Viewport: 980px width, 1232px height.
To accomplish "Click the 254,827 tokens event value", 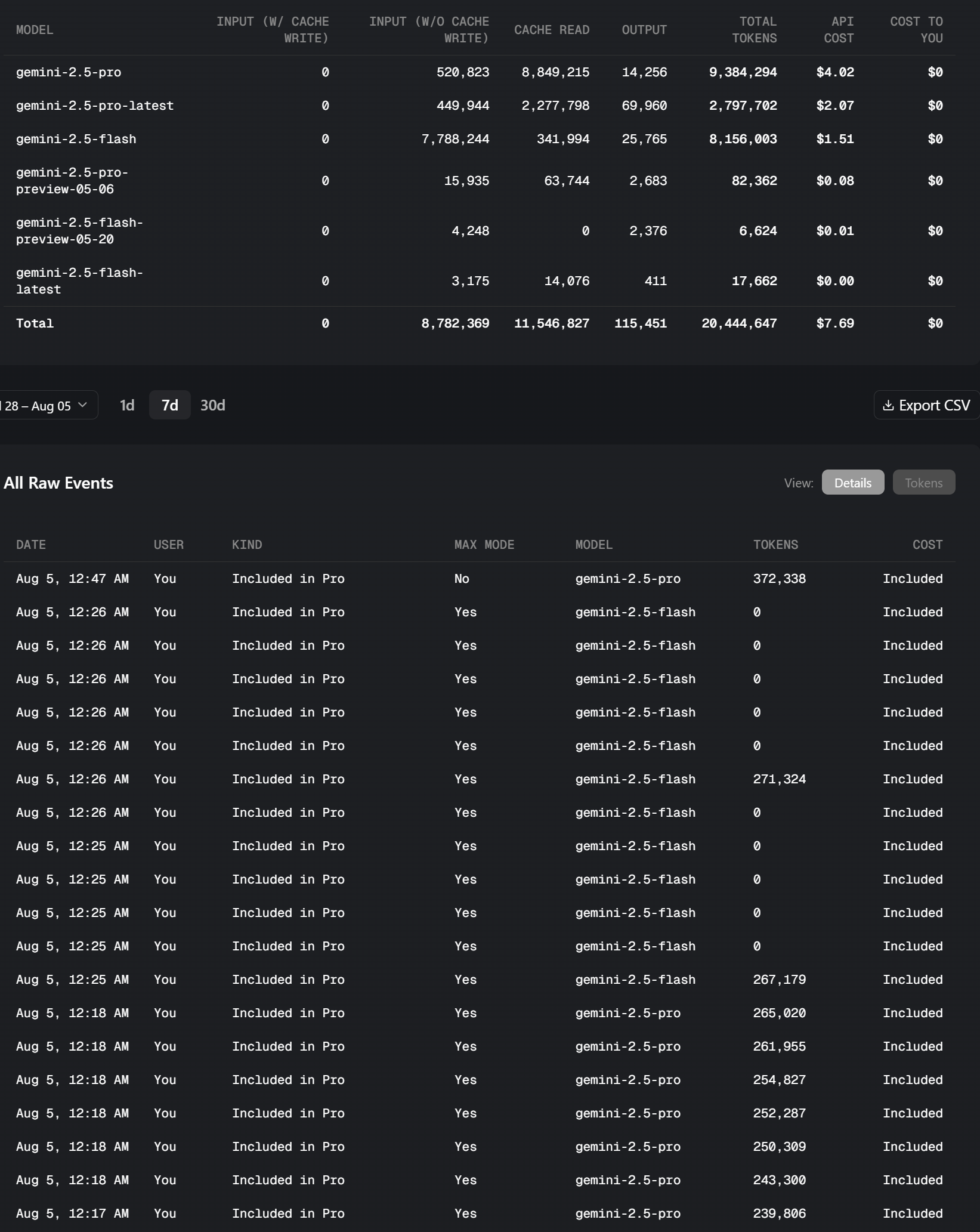I will (x=780, y=1080).
